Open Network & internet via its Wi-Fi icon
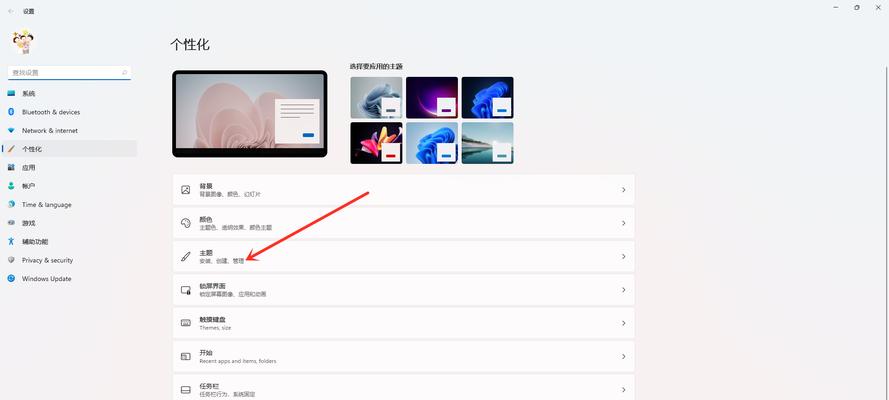889x400 pixels. tap(11, 130)
